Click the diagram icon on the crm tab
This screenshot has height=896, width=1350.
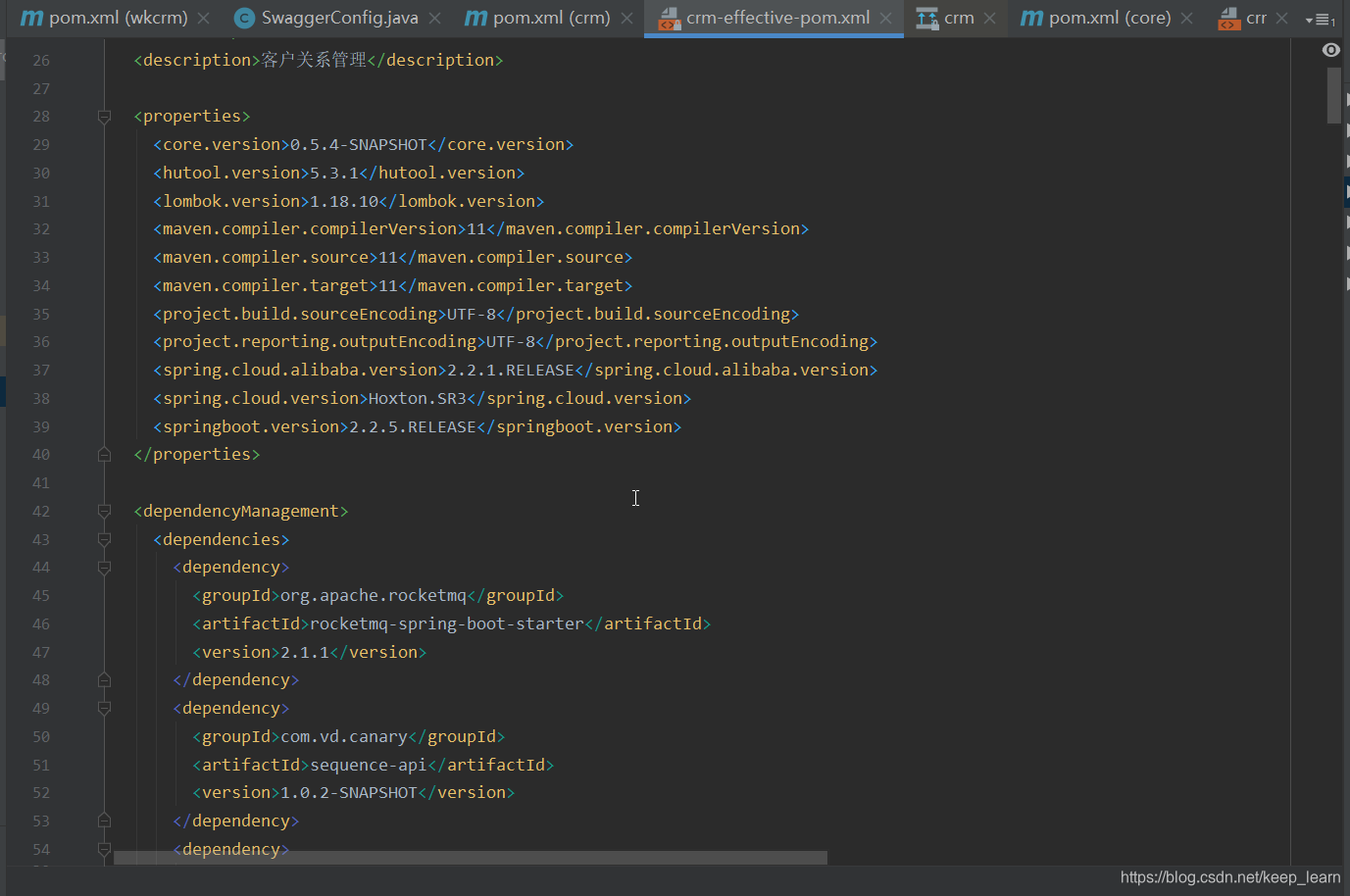[x=926, y=19]
